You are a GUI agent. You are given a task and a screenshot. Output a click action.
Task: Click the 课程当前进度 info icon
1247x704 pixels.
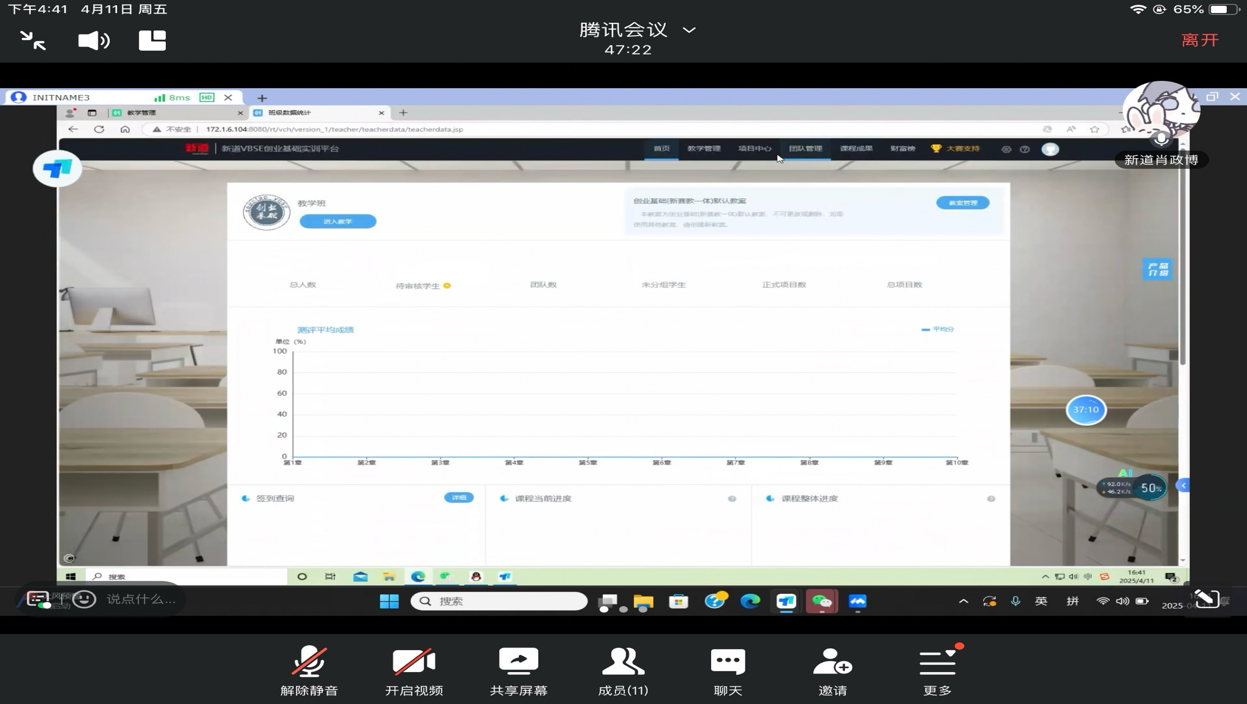click(732, 498)
